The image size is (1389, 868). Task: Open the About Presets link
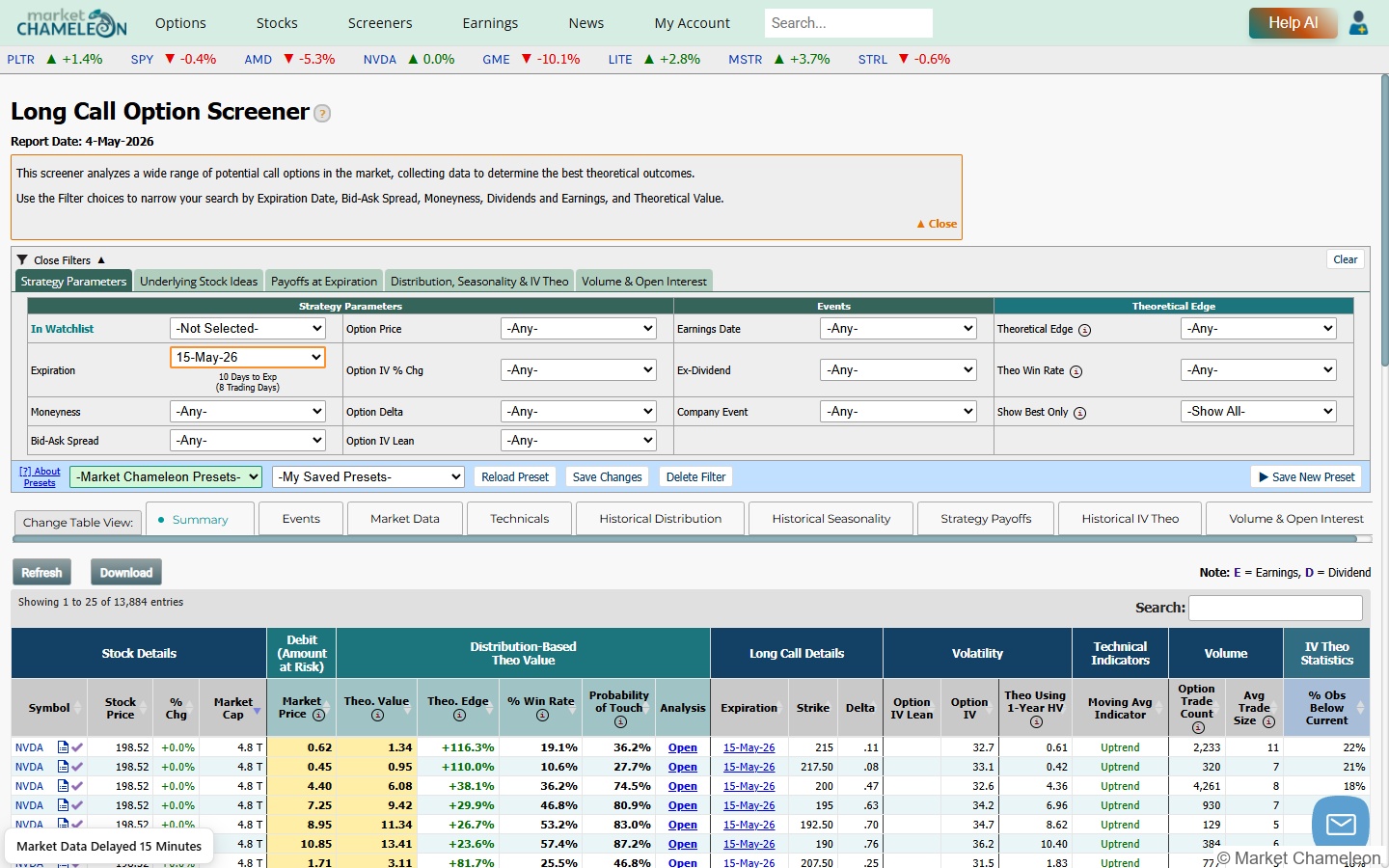pyautogui.click(x=40, y=477)
